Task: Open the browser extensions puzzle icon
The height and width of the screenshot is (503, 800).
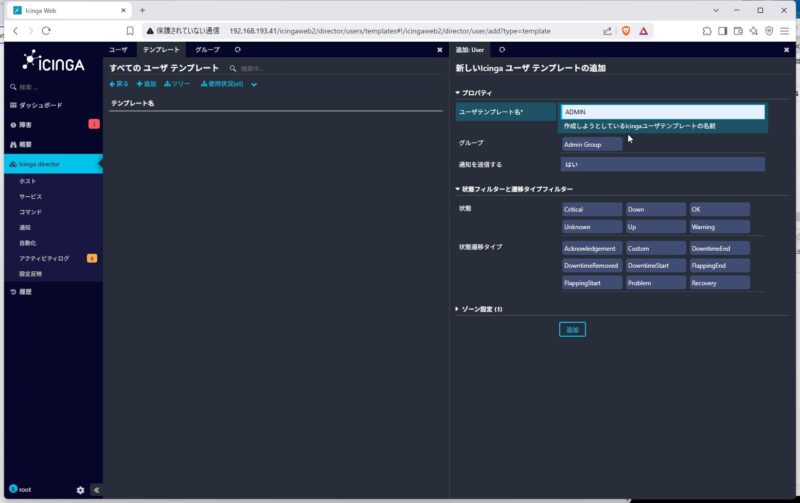Action: pos(707,31)
